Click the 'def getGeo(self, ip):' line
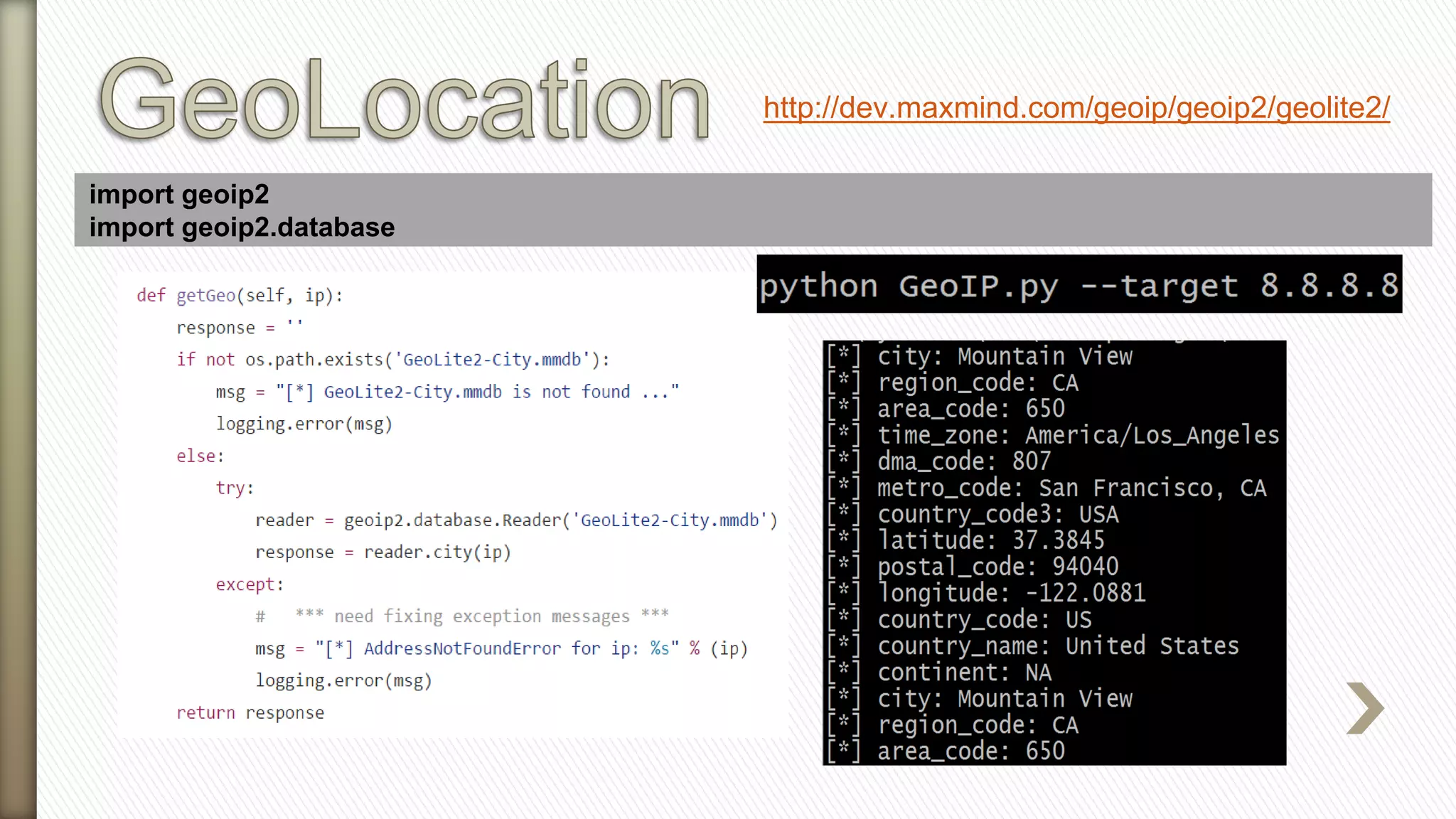The image size is (1456, 819). (240, 295)
